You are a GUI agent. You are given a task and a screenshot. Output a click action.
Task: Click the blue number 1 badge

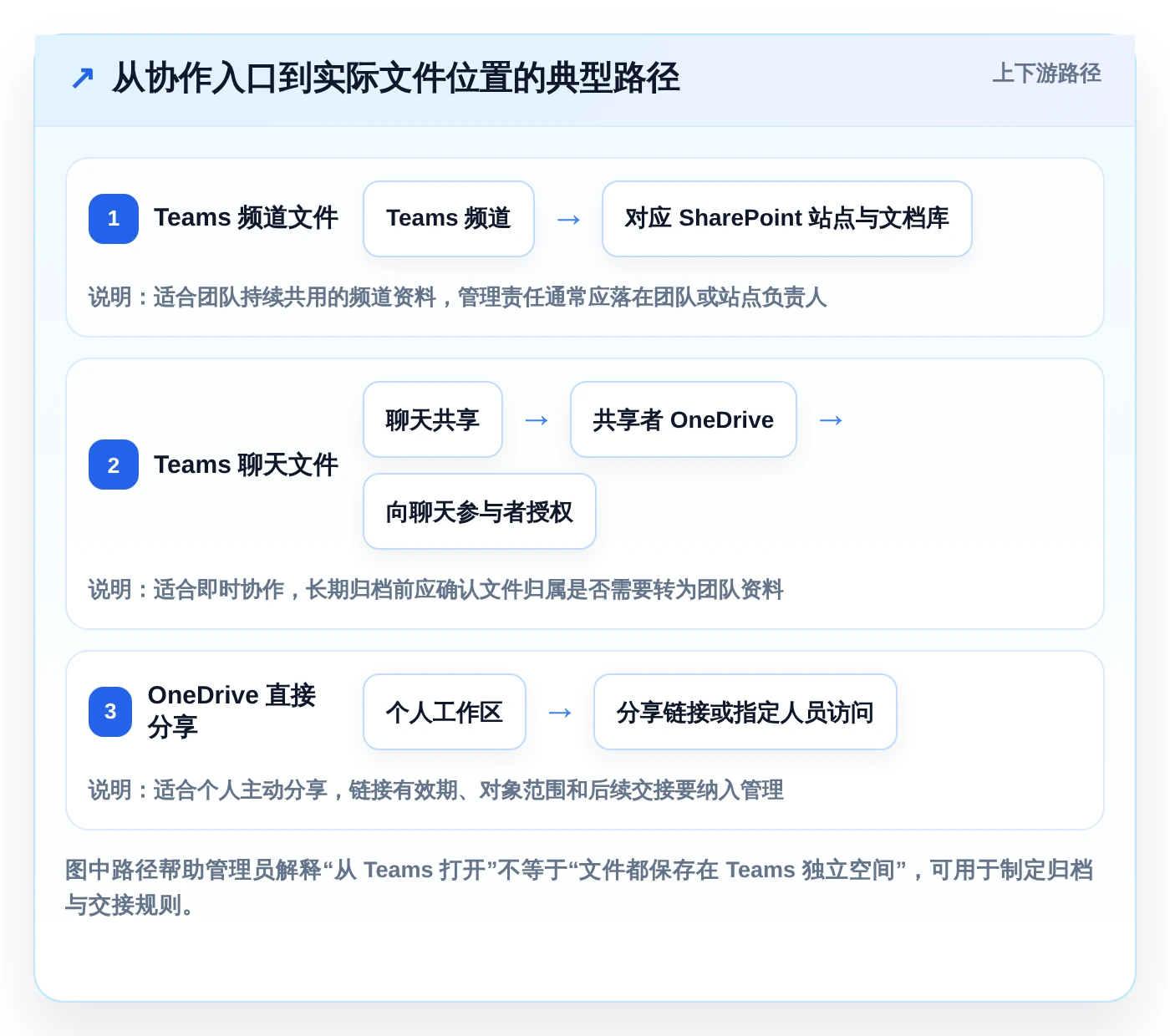[x=114, y=219]
